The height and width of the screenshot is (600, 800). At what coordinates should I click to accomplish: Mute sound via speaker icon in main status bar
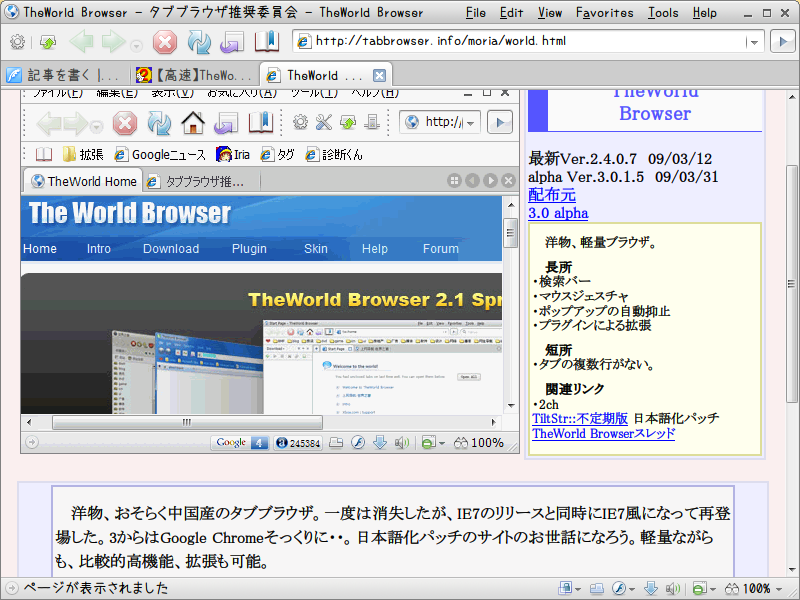673,588
